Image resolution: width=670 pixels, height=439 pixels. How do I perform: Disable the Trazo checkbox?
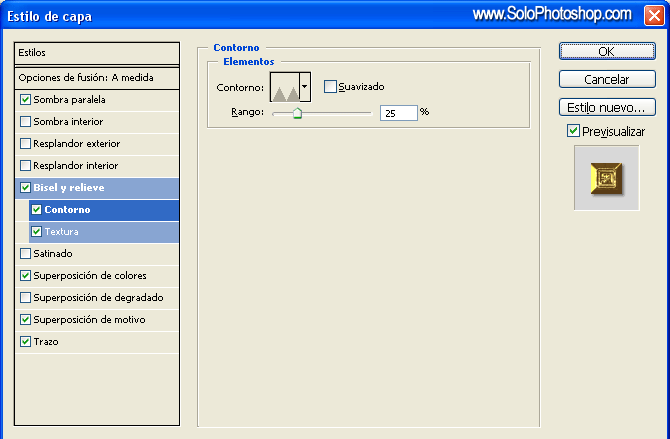[x=26, y=342]
